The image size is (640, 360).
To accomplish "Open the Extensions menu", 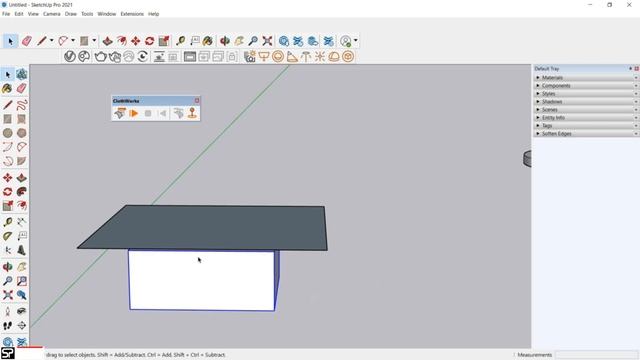I will [x=132, y=14].
